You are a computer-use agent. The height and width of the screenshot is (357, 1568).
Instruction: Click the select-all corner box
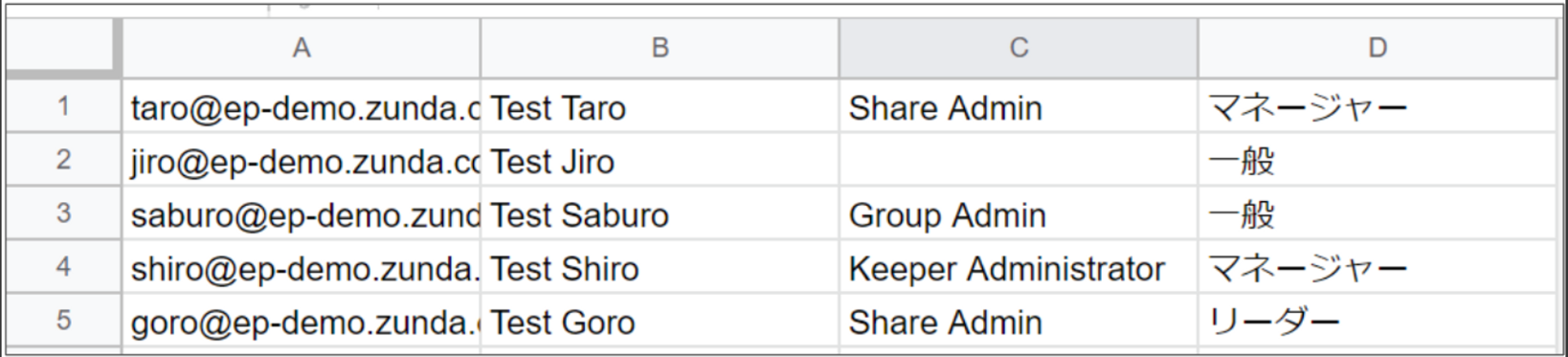[63, 46]
